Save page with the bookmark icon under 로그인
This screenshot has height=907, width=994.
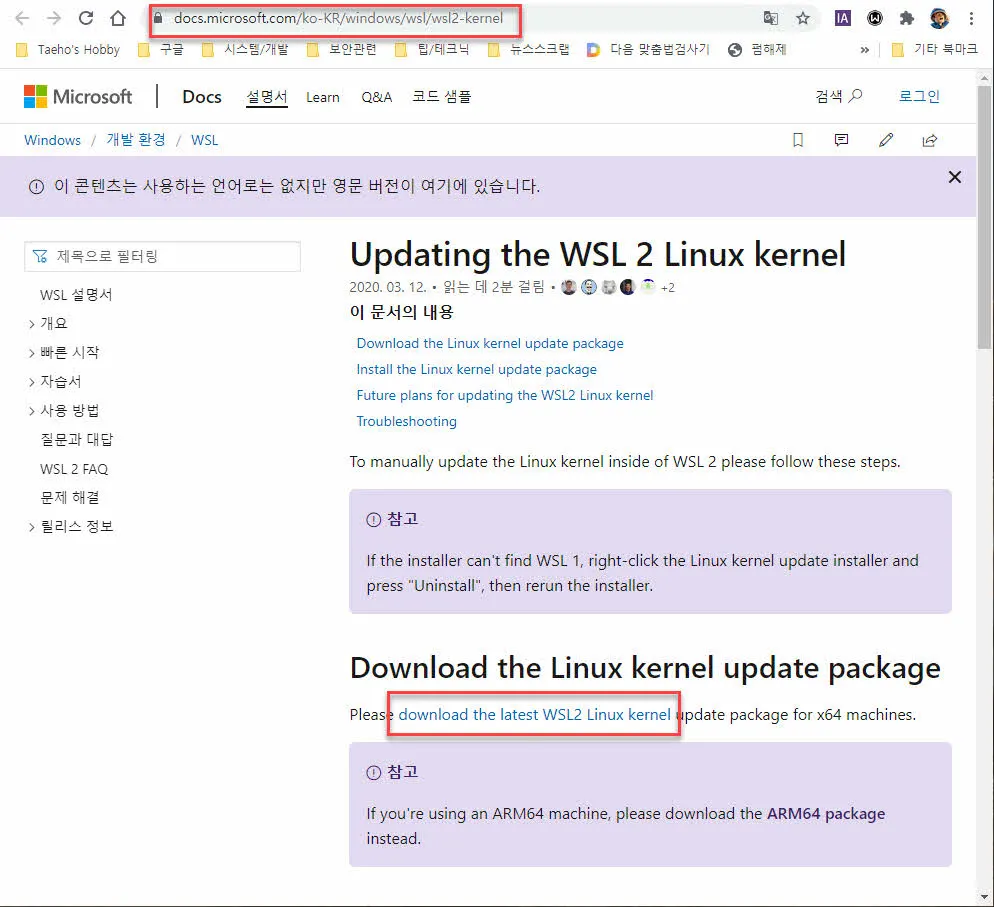click(798, 140)
